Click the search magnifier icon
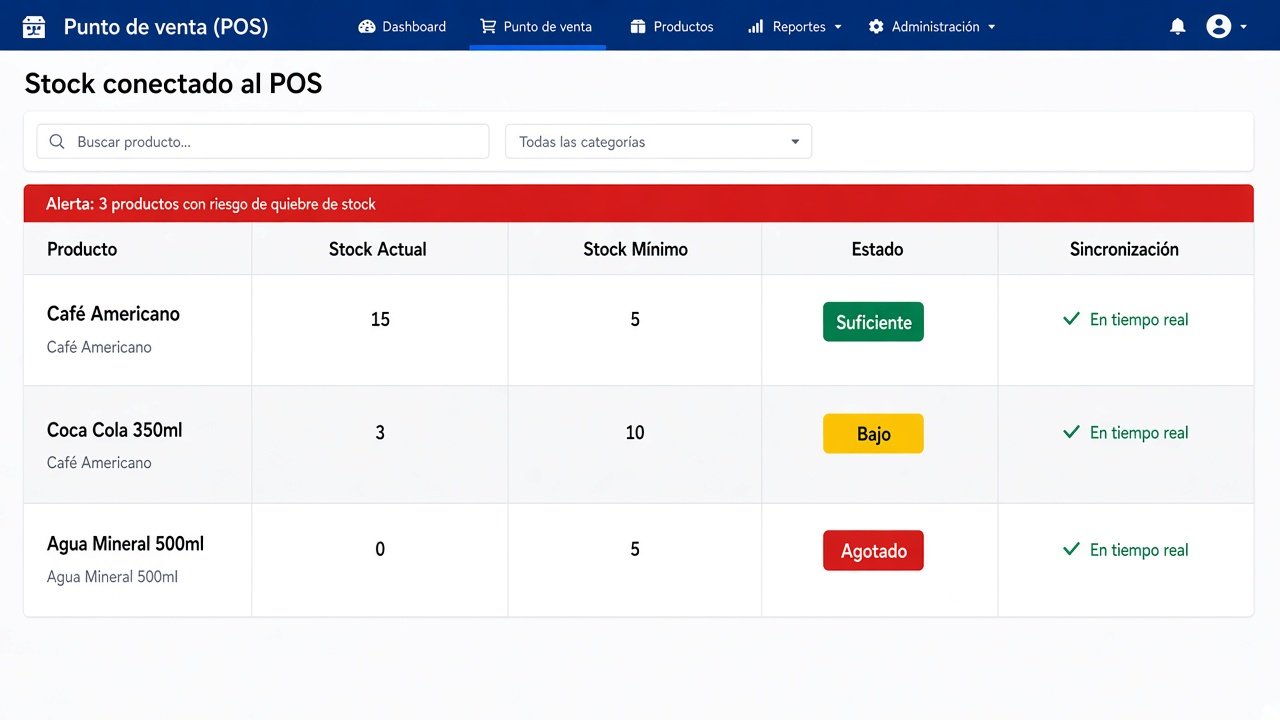1280x720 pixels. 57,142
